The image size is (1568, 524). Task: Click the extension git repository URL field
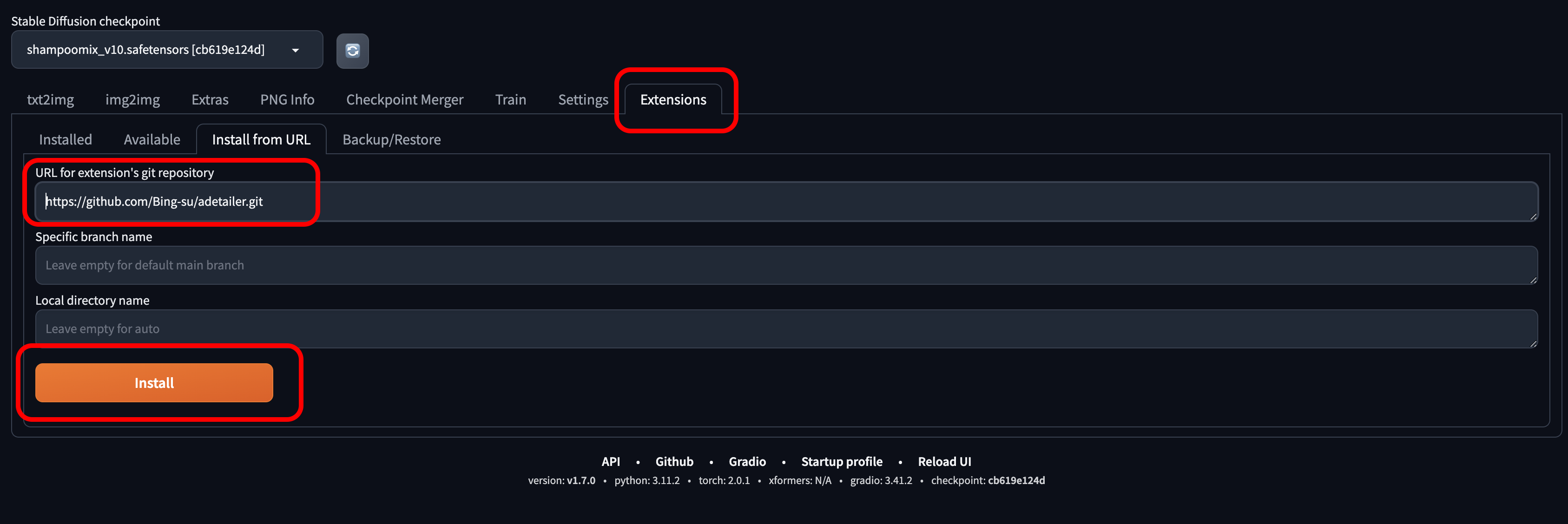click(x=785, y=202)
